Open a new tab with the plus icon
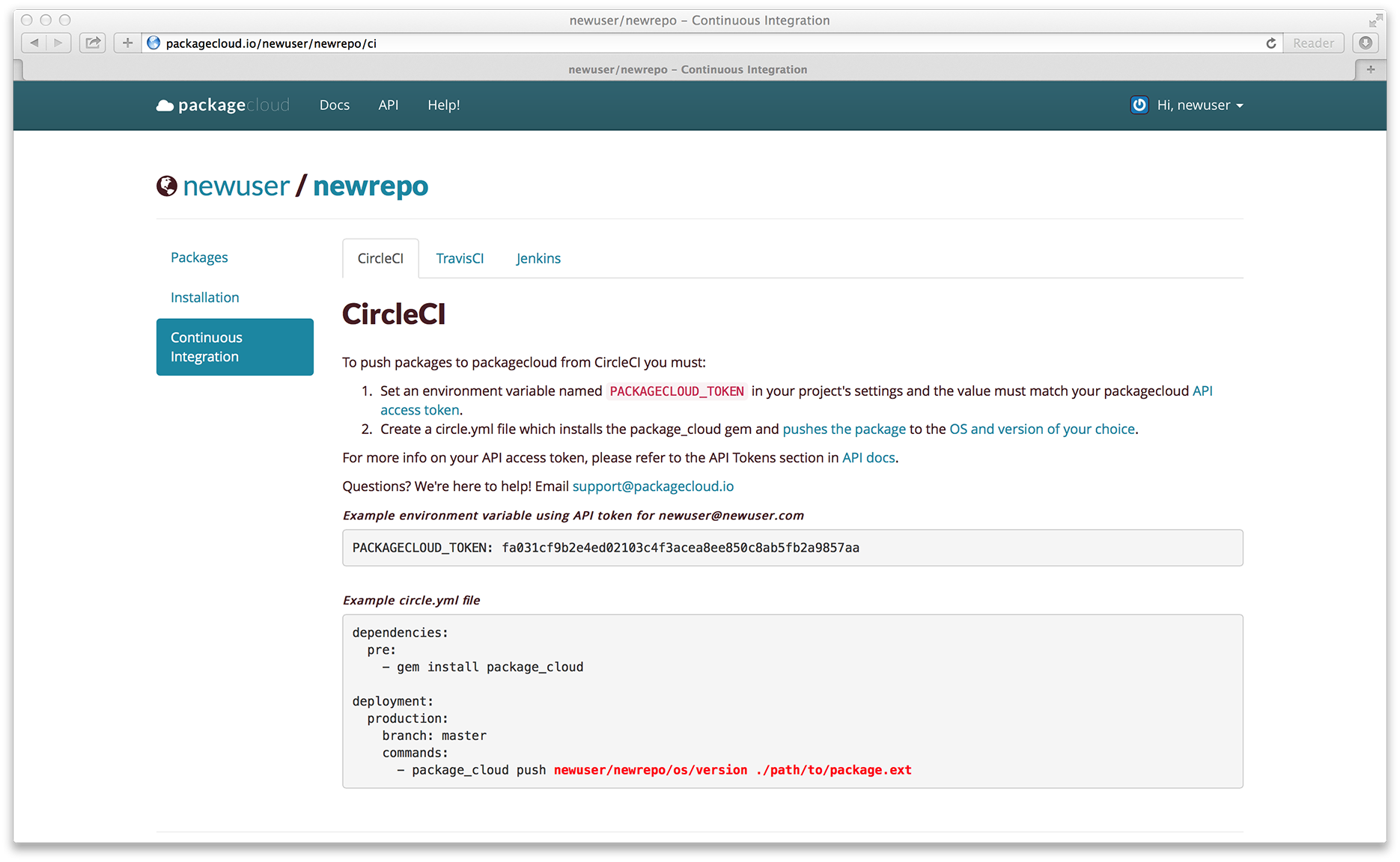1400x862 pixels. click(x=1371, y=70)
